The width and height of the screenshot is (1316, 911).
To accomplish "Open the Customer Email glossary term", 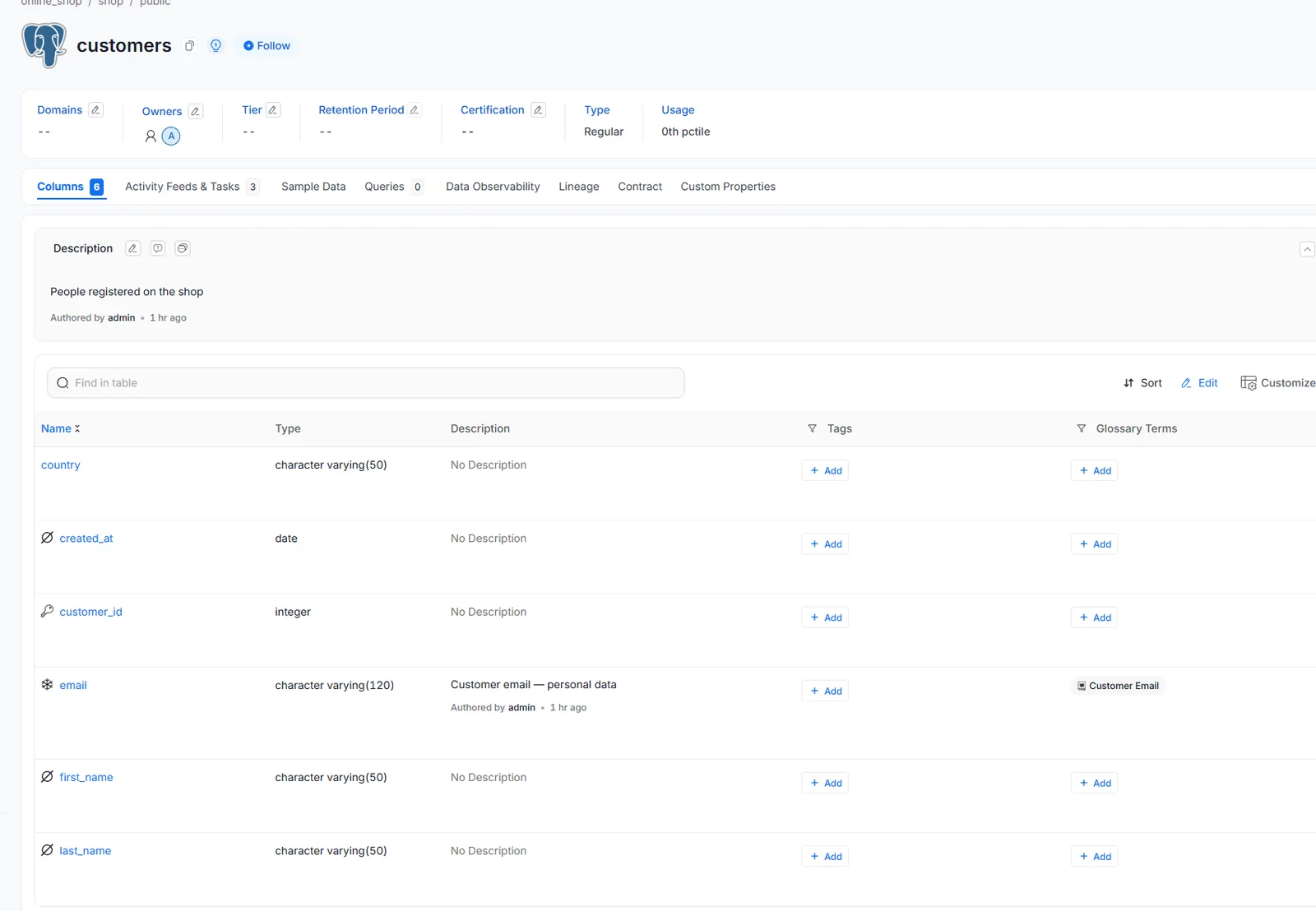I will pos(1118,686).
